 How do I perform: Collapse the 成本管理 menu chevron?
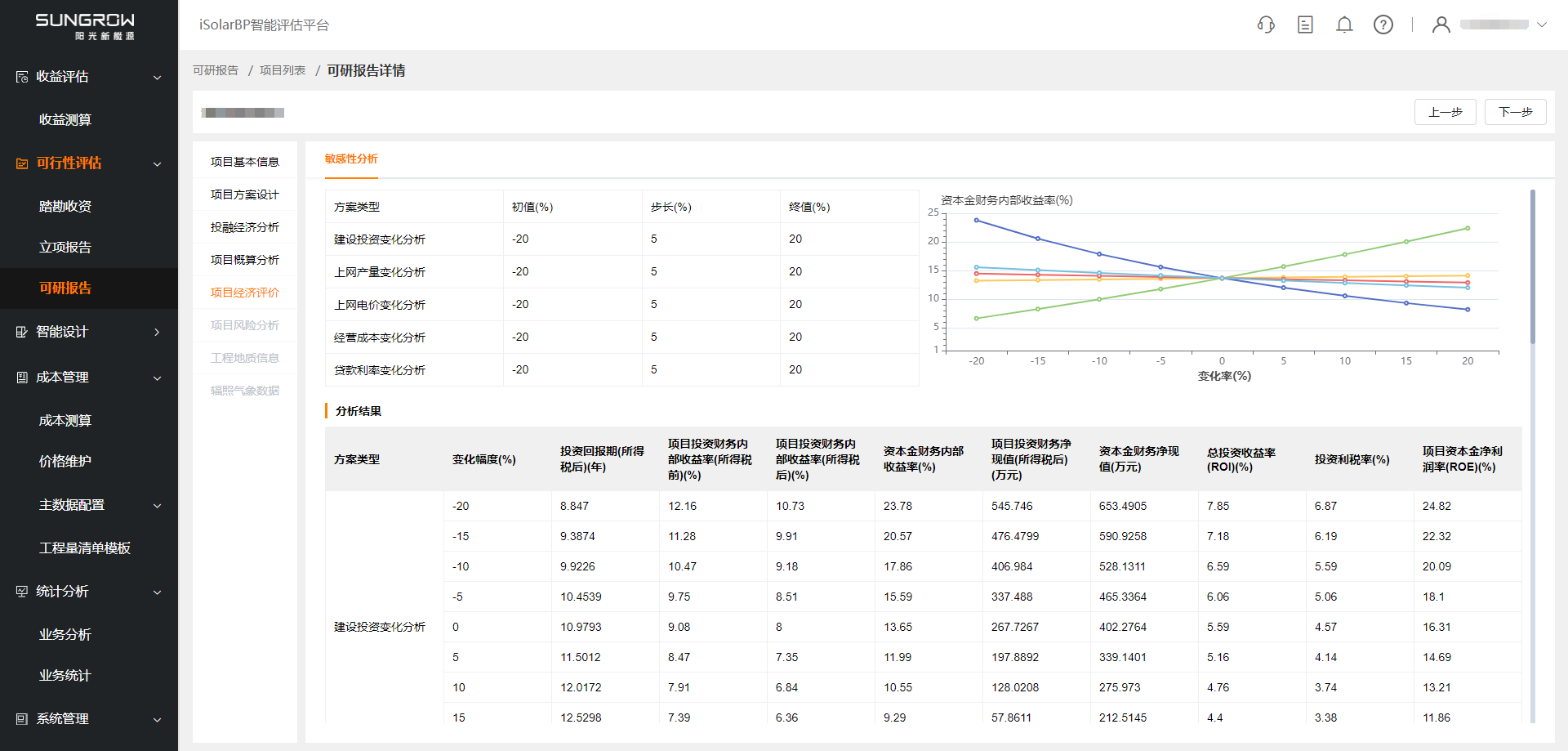click(x=158, y=378)
